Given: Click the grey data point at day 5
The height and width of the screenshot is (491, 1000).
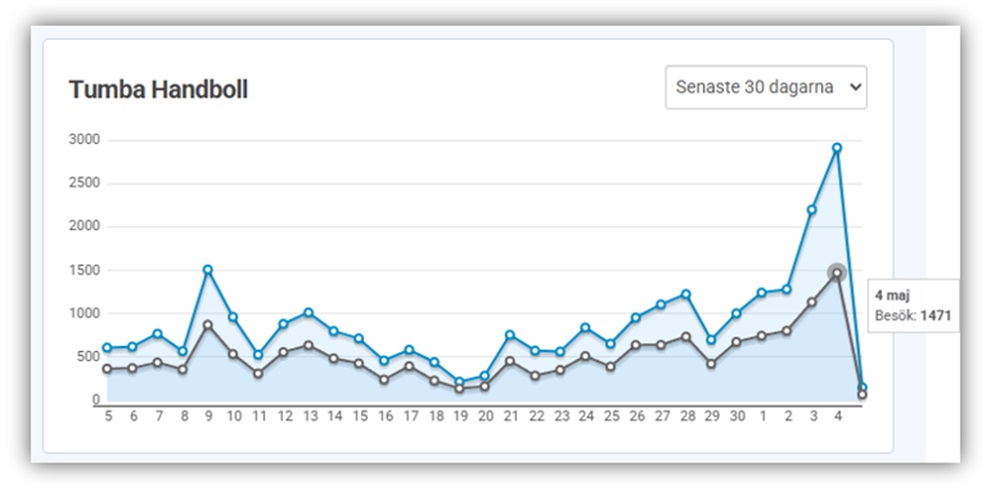Looking at the screenshot, I should (x=107, y=369).
